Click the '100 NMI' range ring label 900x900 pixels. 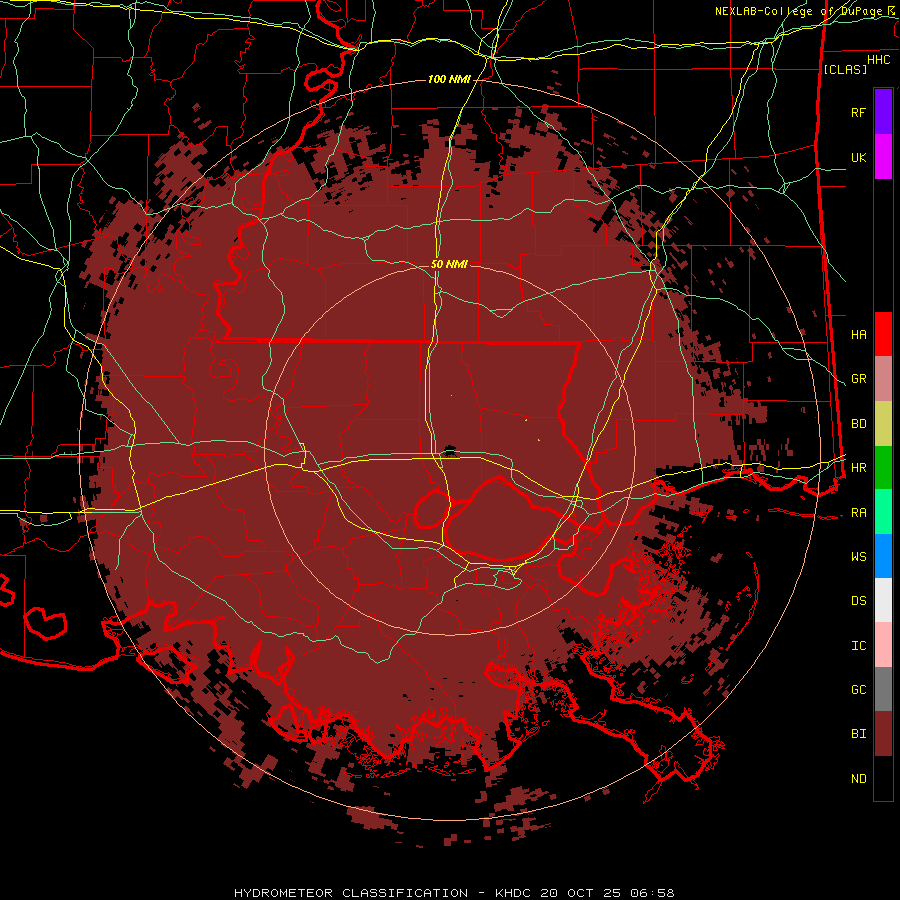click(449, 79)
